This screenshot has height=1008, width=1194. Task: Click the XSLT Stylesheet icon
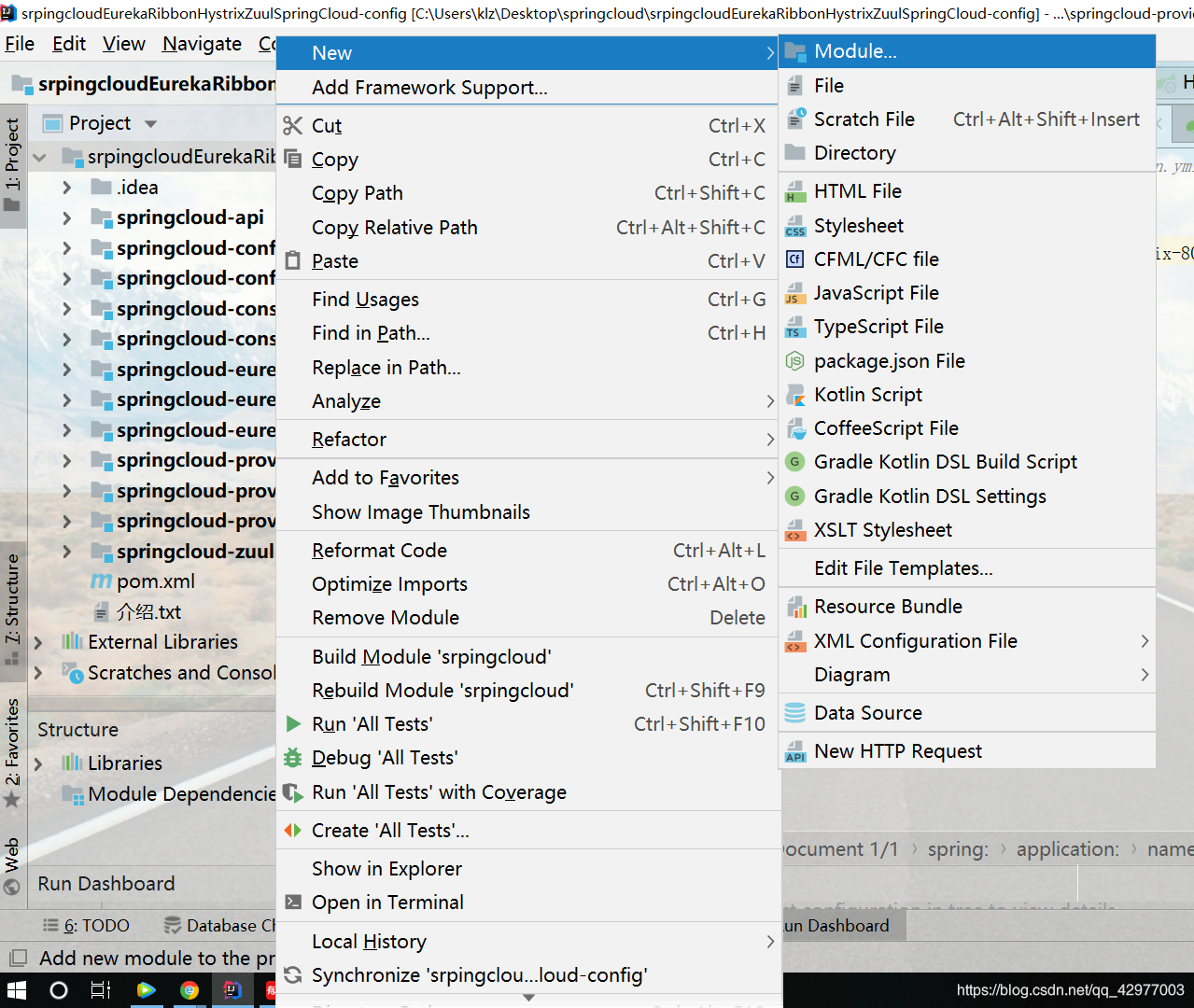(x=795, y=530)
